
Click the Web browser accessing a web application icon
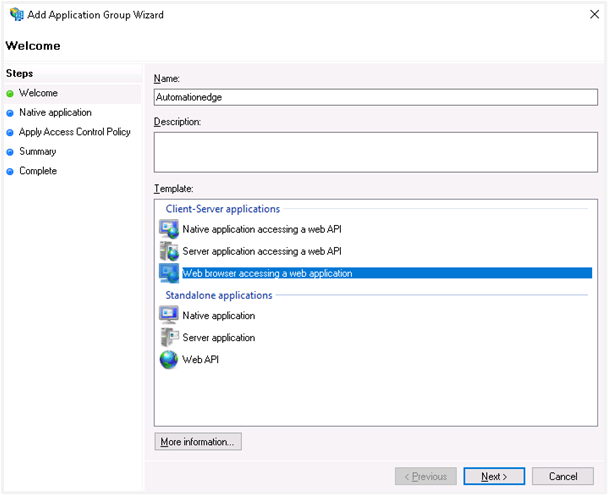point(169,273)
